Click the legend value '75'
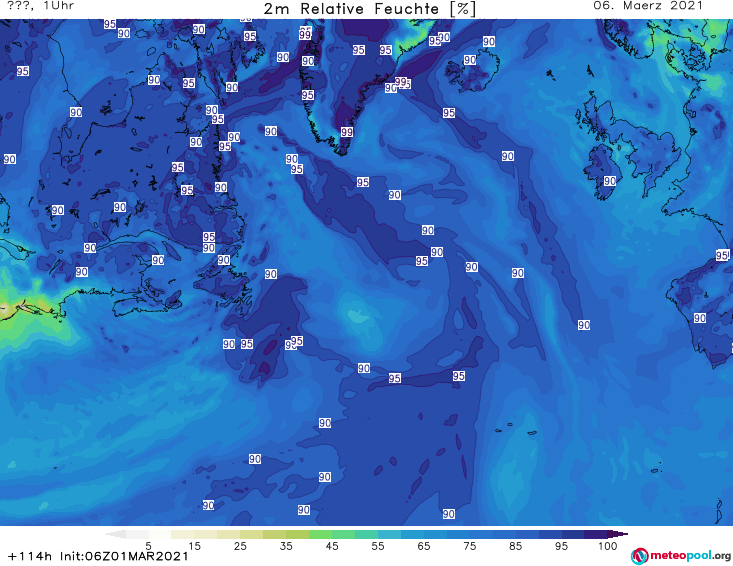This screenshot has height=566, width=733. (469, 546)
